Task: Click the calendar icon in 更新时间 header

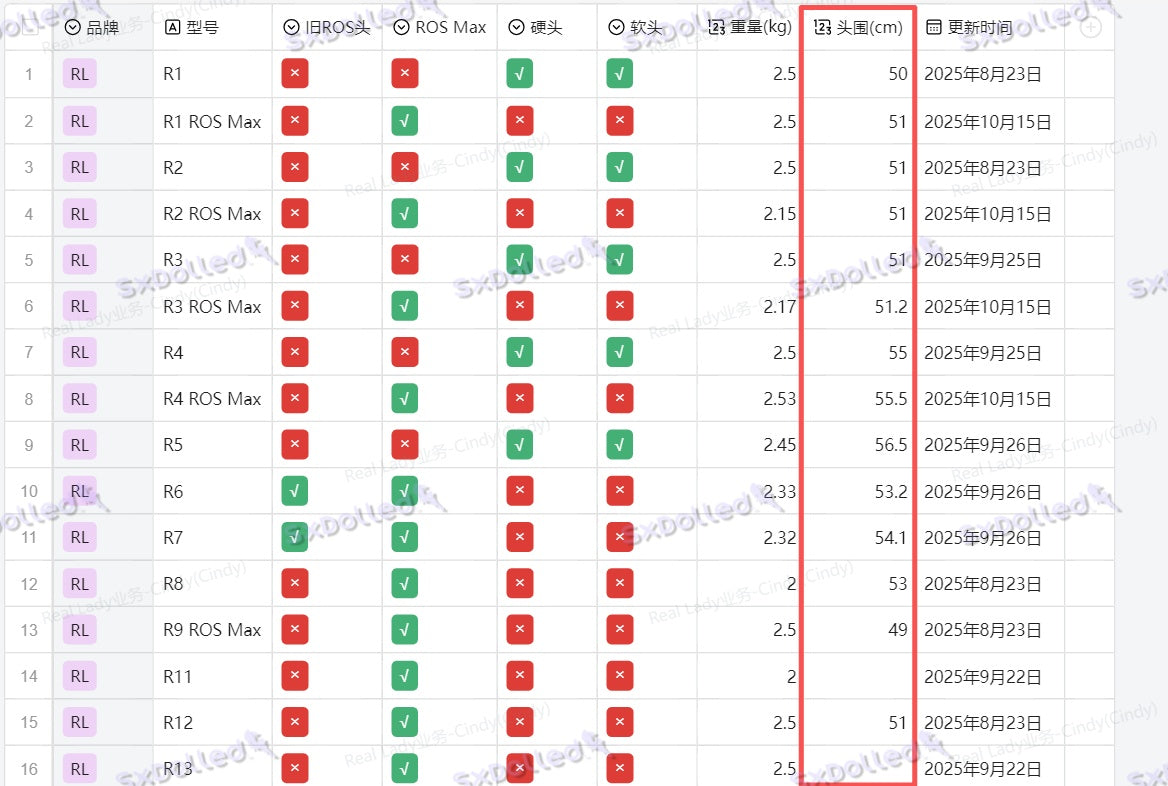Action: 933,28
